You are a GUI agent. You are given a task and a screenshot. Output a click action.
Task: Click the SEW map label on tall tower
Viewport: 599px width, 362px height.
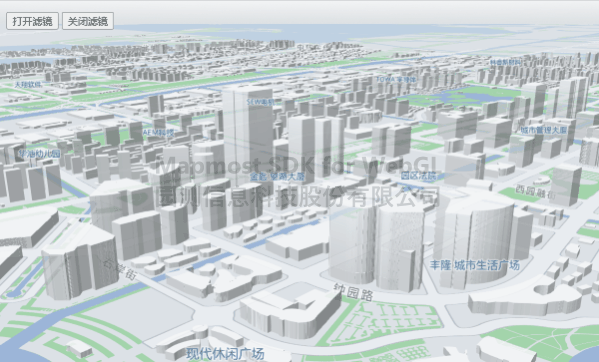260,102
